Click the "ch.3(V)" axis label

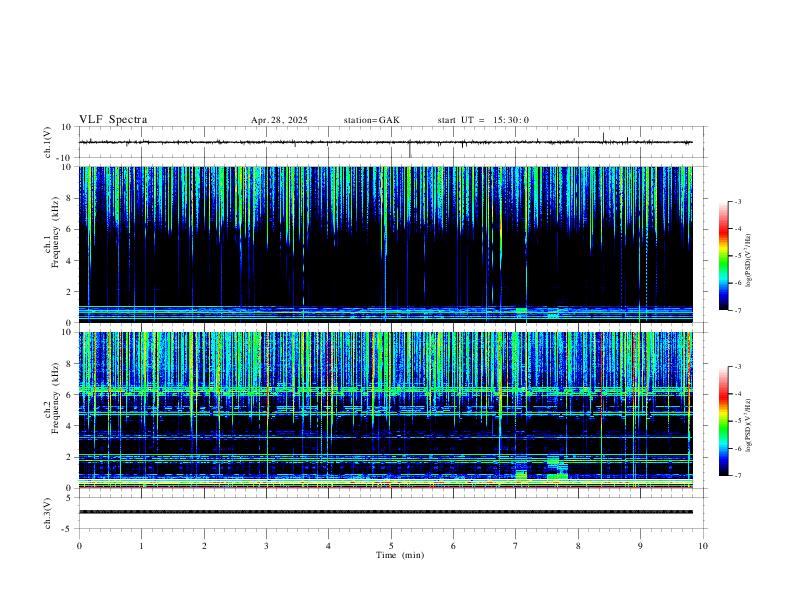(x=48, y=513)
